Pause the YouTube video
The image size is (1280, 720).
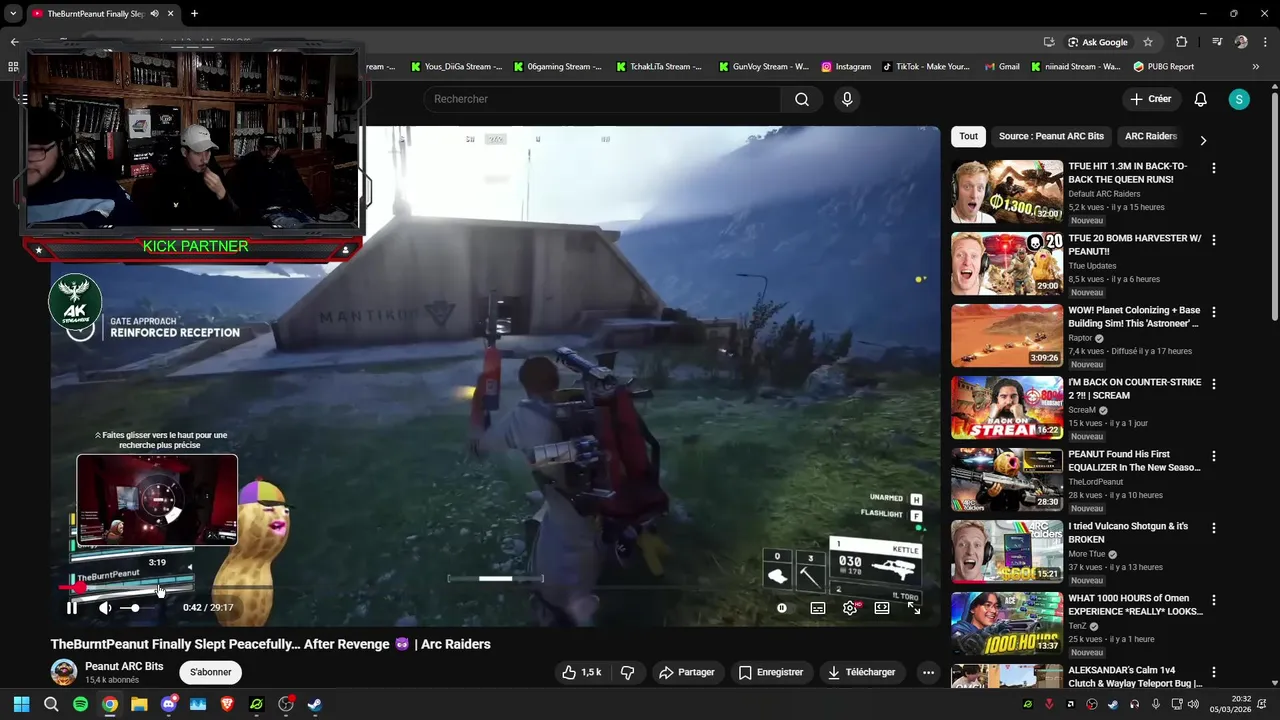[72, 608]
